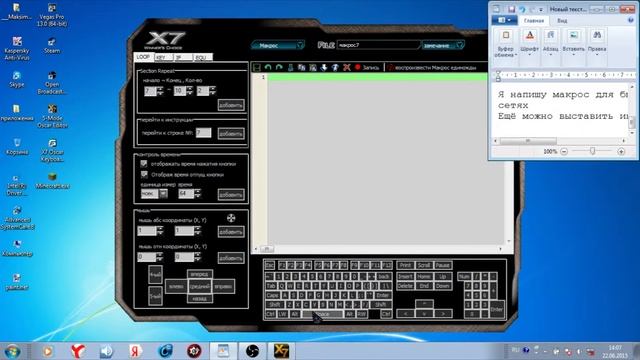Click the средний middle mouse button
This screenshot has height=360, width=640.
(200, 286)
